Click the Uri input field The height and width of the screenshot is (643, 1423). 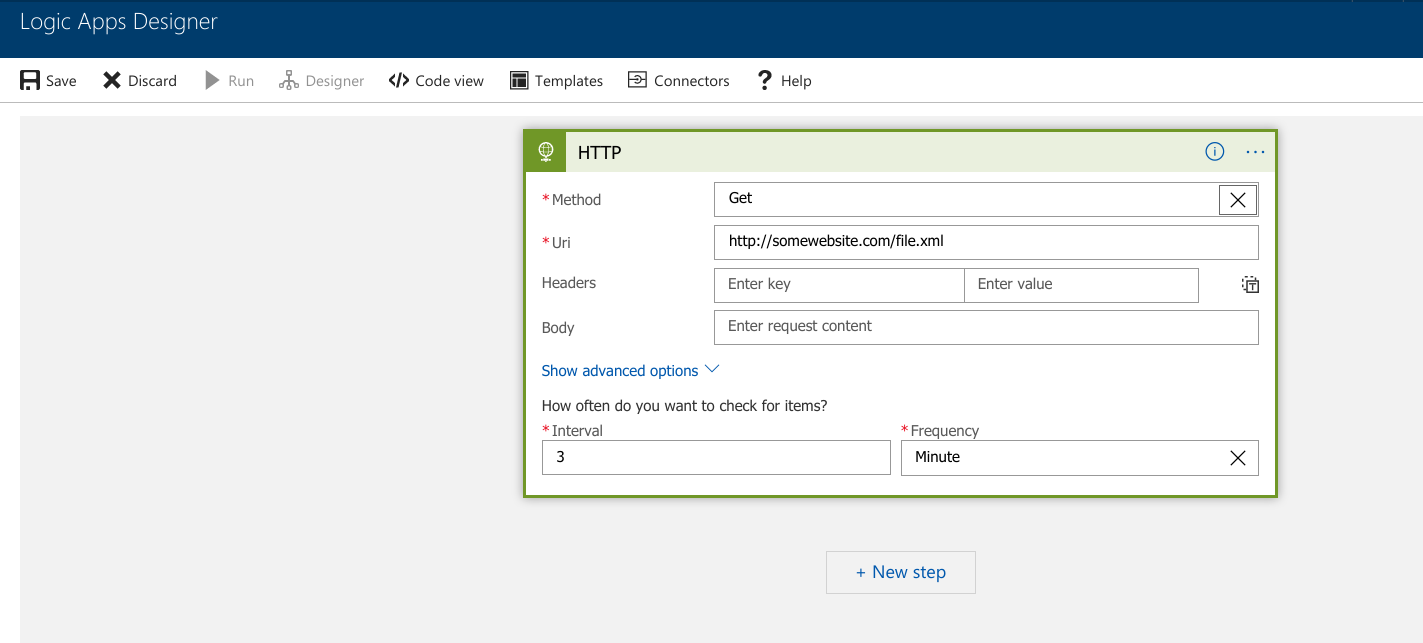tap(985, 243)
